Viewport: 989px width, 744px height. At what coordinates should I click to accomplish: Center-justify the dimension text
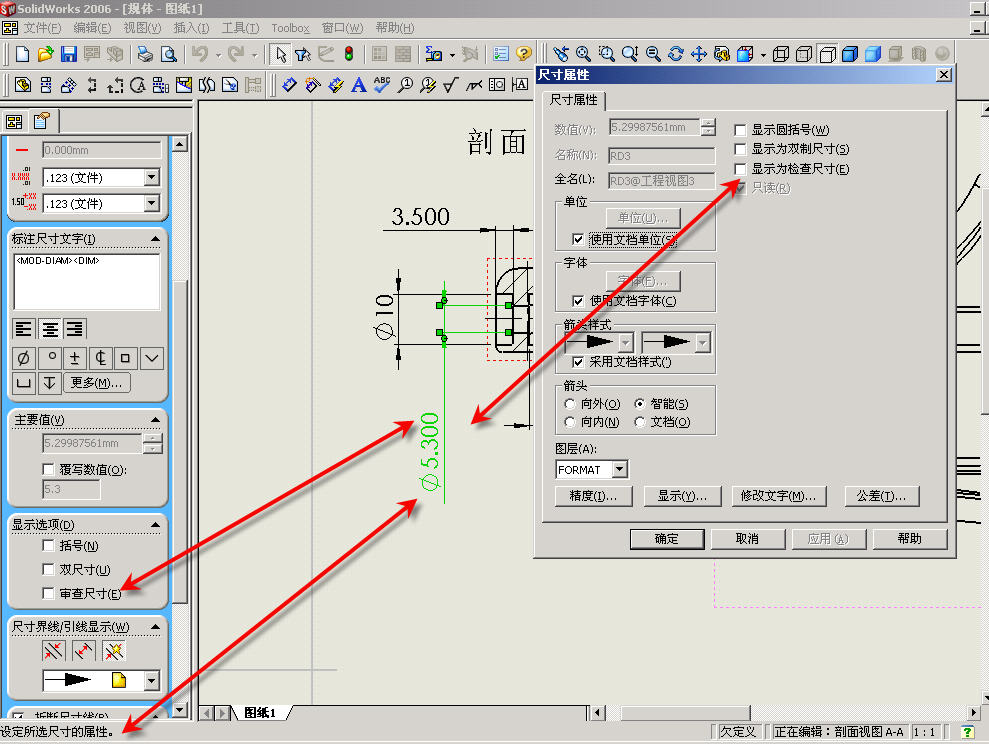coord(50,328)
